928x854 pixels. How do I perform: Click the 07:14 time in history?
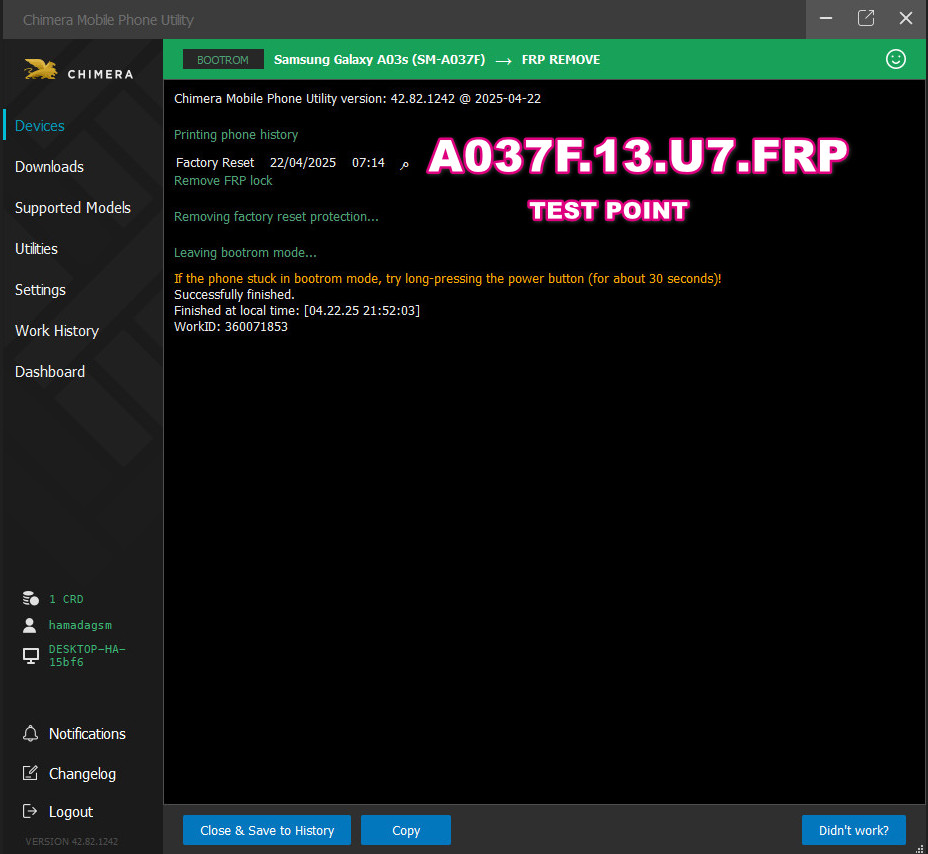point(368,163)
